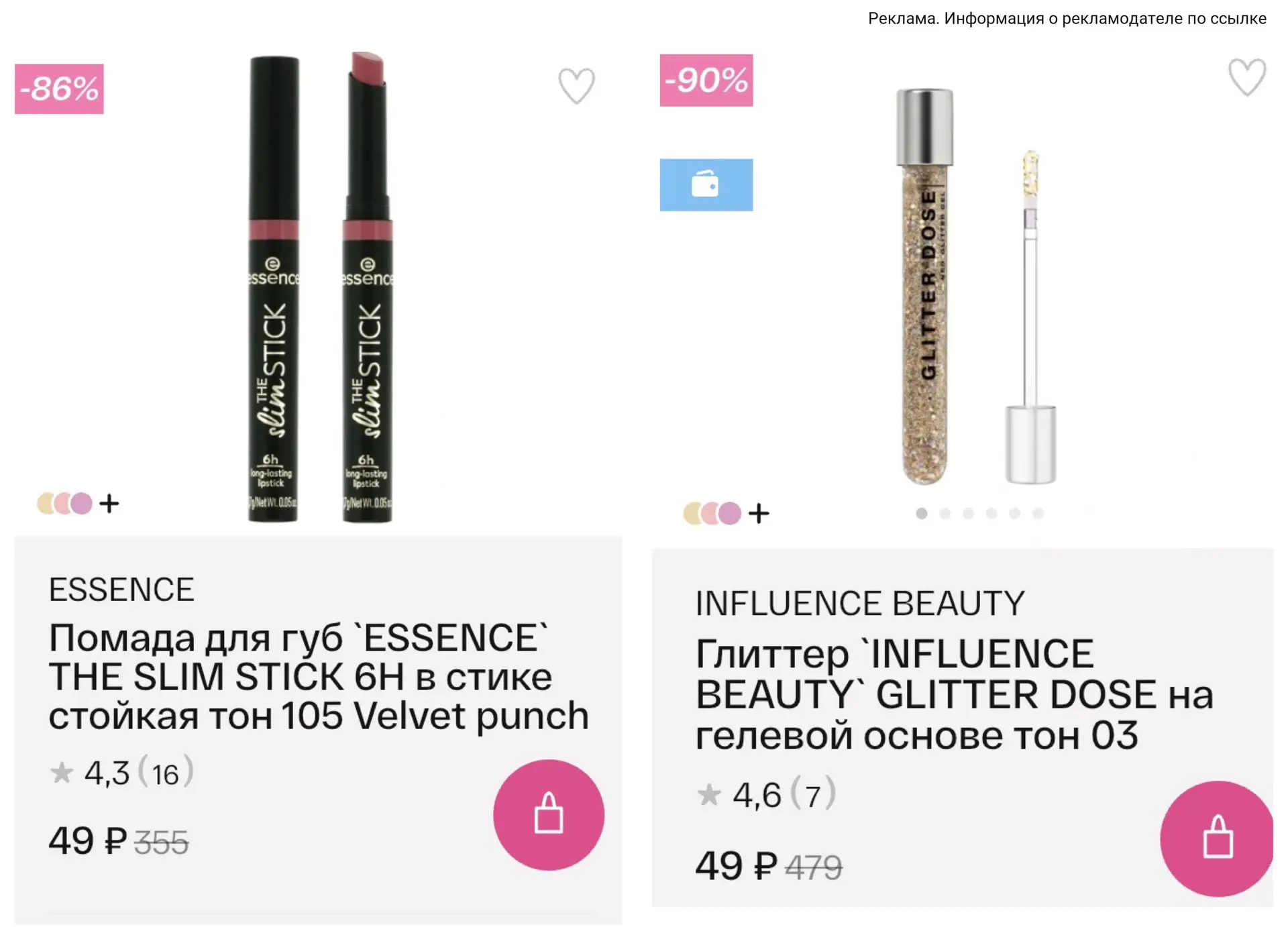Screen dimensions: 1288x927
Task: Expand more glitter shades with plus icon
Action: pos(759,514)
